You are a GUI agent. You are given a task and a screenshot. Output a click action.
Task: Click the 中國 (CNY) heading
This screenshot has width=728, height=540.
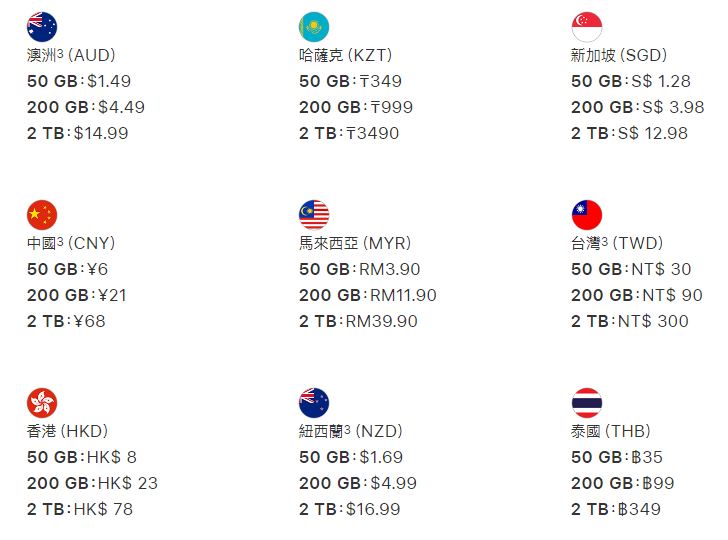pyautogui.click(x=71, y=243)
